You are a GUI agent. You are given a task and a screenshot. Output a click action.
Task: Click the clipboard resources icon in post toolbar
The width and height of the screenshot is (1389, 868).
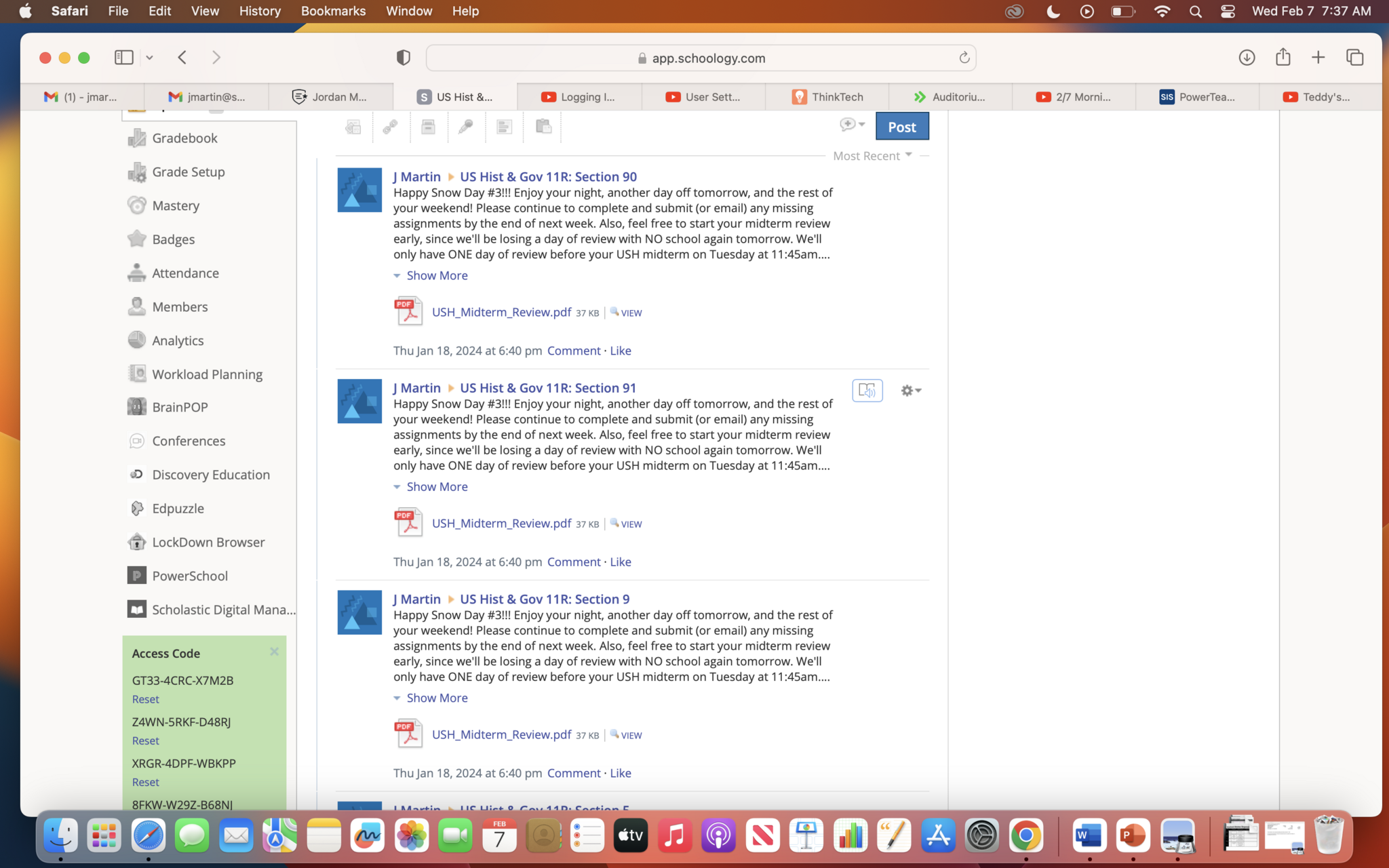(x=543, y=127)
